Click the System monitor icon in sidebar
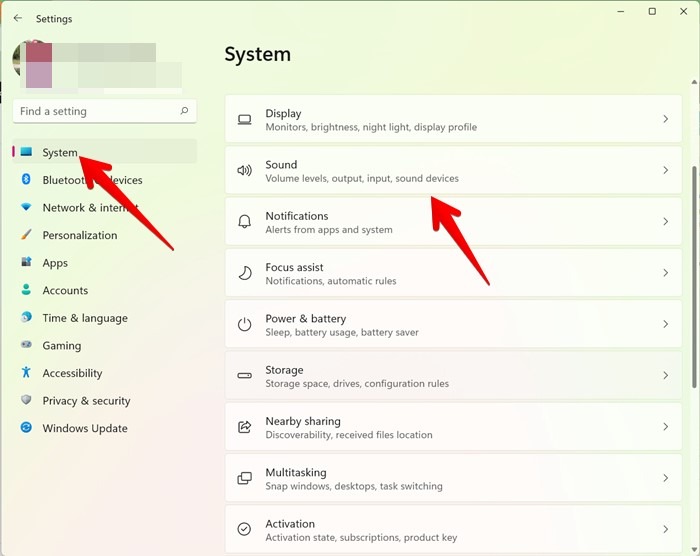 click(x=26, y=152)
